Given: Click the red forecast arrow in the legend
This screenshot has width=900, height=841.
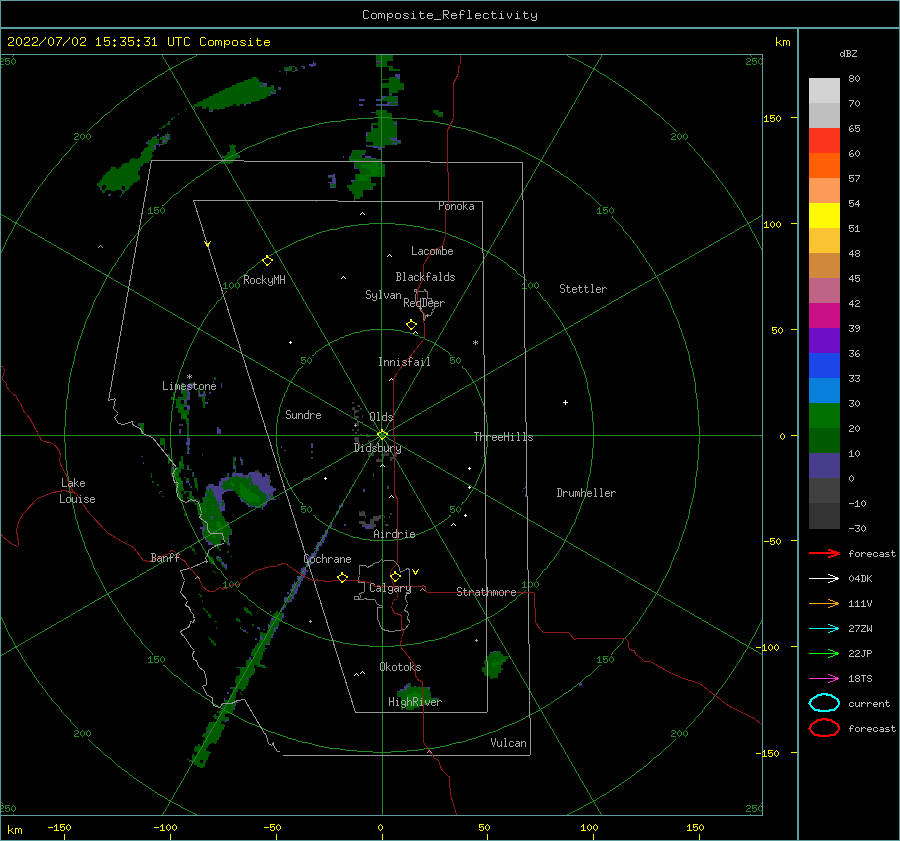Looking at the screenshot, I should click(x=824, y=553).
